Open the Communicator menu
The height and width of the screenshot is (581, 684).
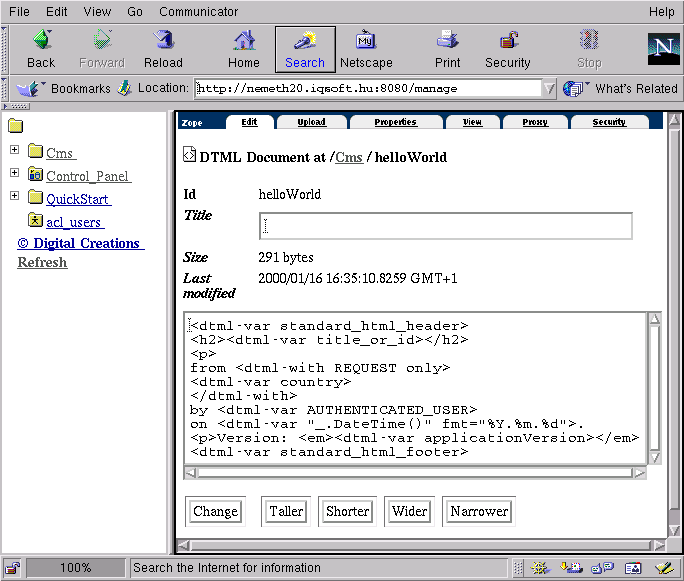[198, 12]
